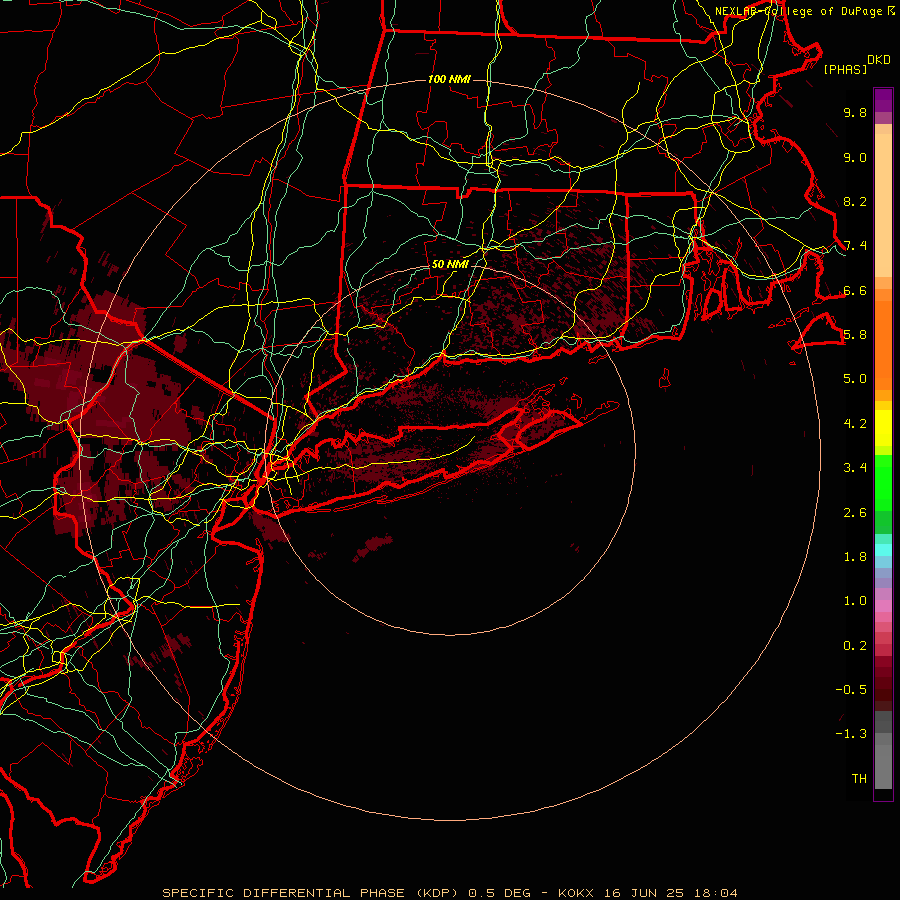Screen dimensions: 900x900
Task: Click the [PHAS] label above the color scale
Action: [x=845, y=69]
